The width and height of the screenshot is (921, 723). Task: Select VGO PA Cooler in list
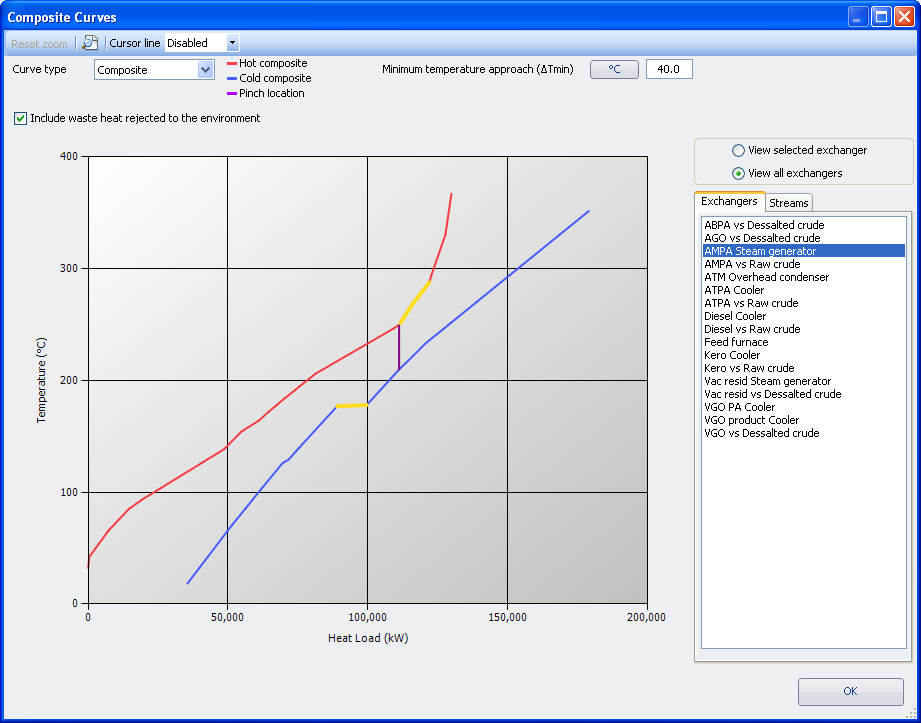tap(804, 407)
